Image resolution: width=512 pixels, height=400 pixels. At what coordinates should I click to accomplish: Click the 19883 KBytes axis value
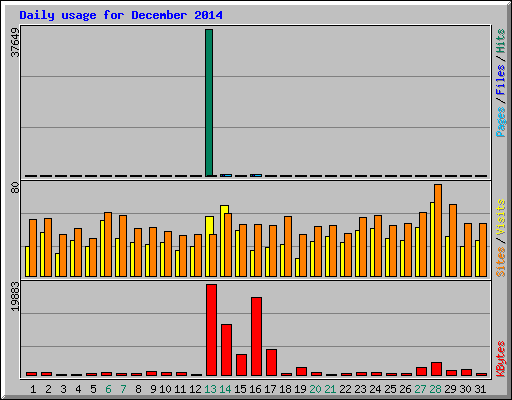(15, 296)
